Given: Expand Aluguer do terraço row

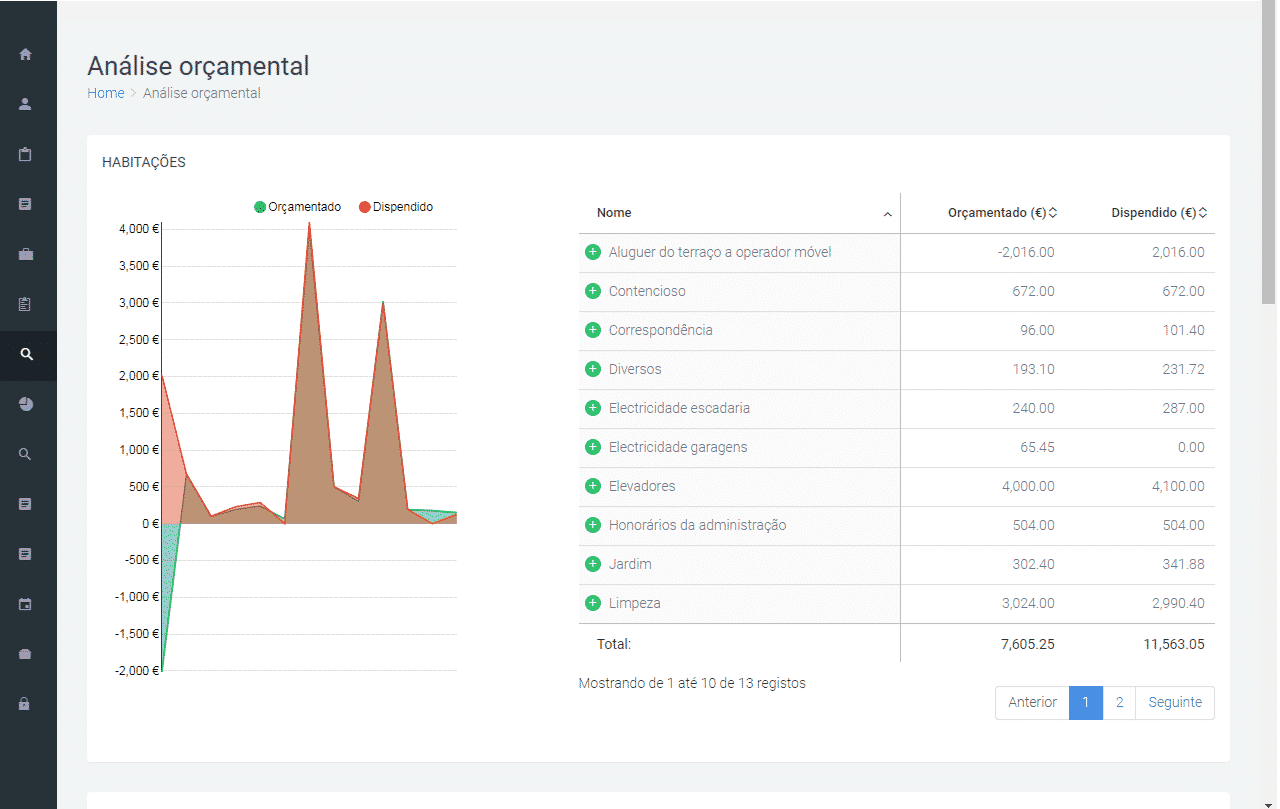Looking at the screenshot, I should pyautogui.click(x=593, y=252).
